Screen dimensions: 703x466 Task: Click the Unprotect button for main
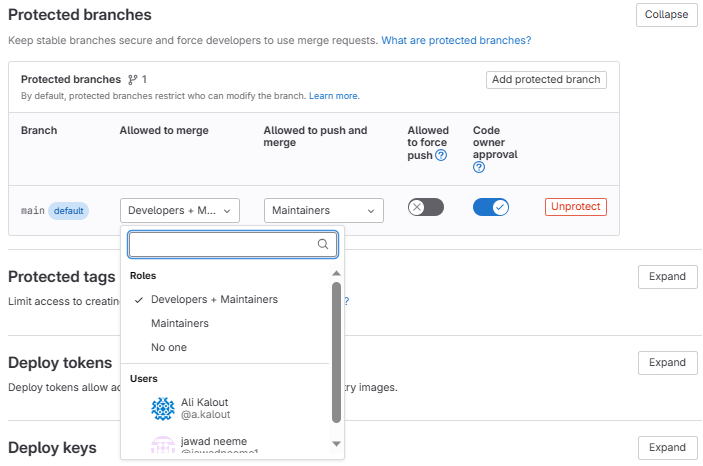pos(576,207)
